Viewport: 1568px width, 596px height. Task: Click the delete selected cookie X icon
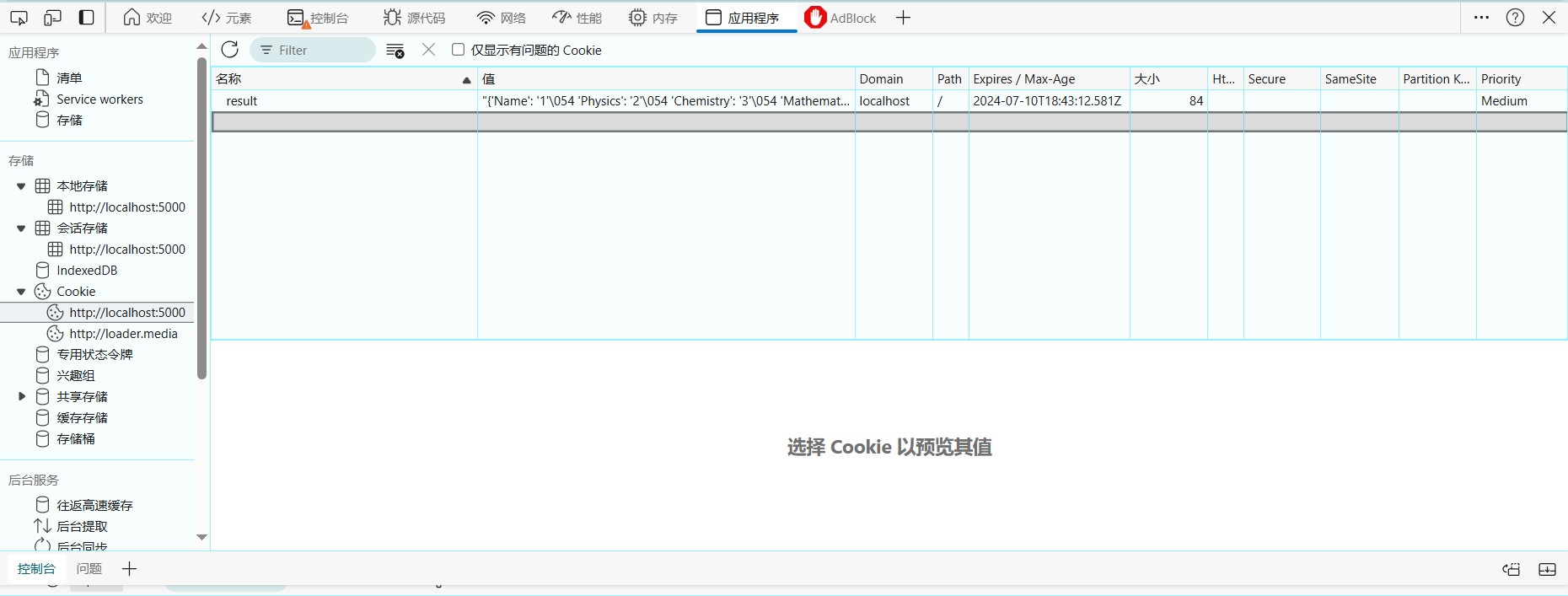(x=428, y=50)
